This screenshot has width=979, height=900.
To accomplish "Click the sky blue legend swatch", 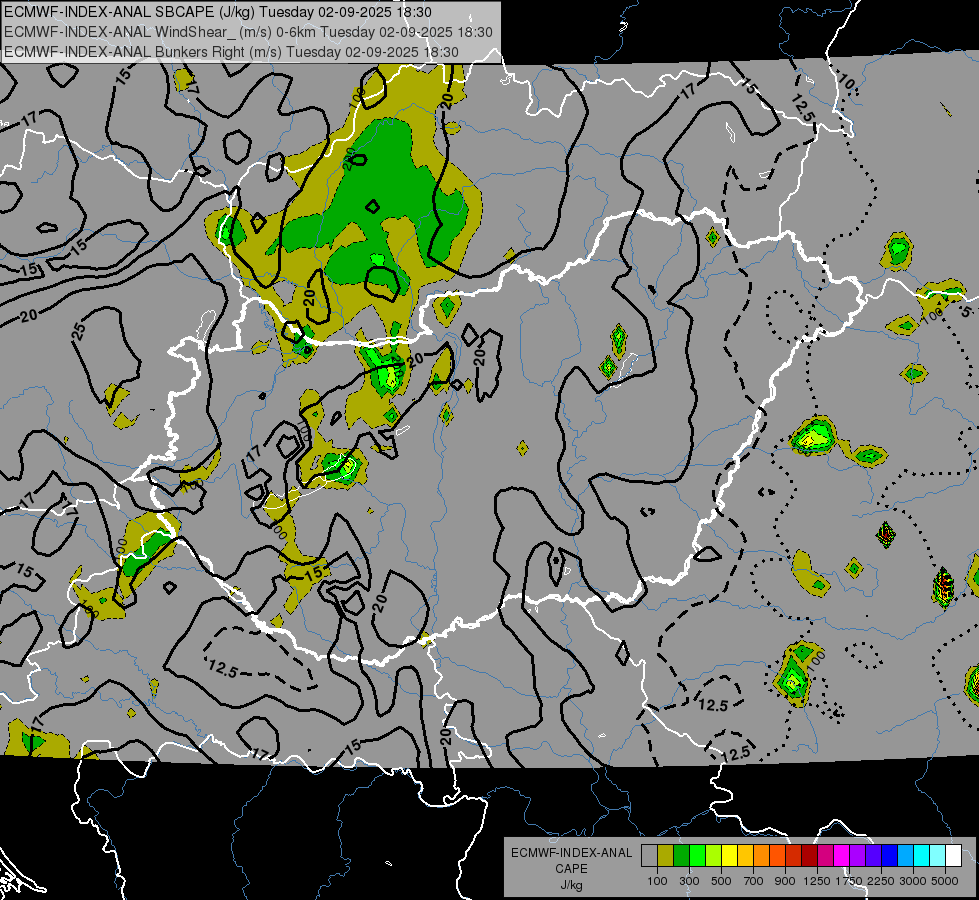I will pos(906,855).
